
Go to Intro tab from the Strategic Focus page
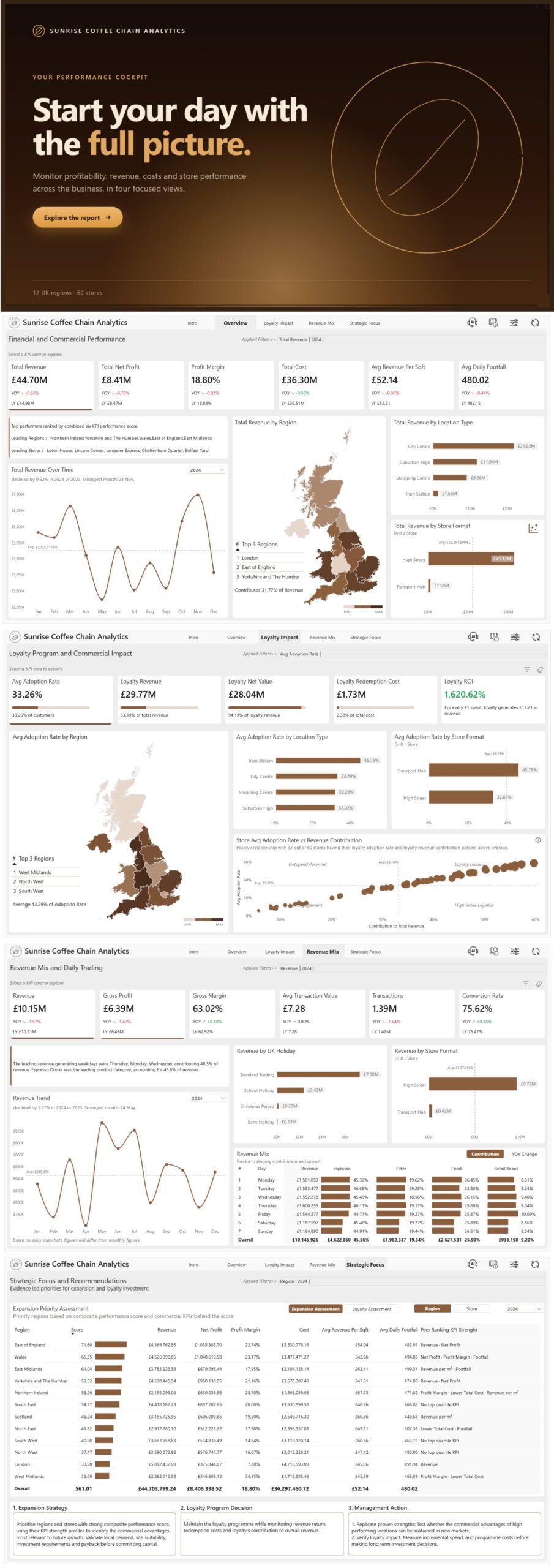[193, 1265]
